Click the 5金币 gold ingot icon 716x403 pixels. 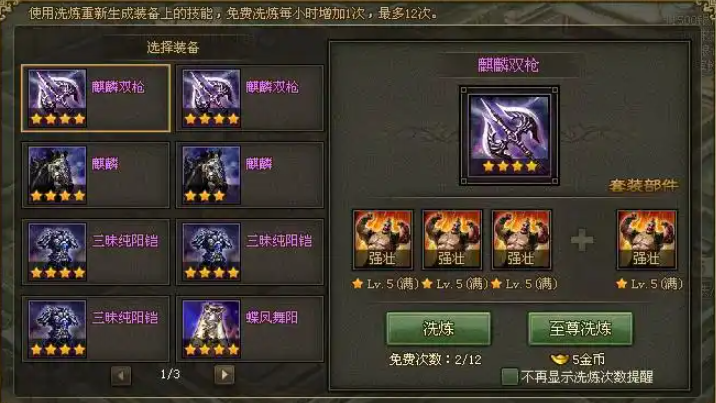[559, 359]
